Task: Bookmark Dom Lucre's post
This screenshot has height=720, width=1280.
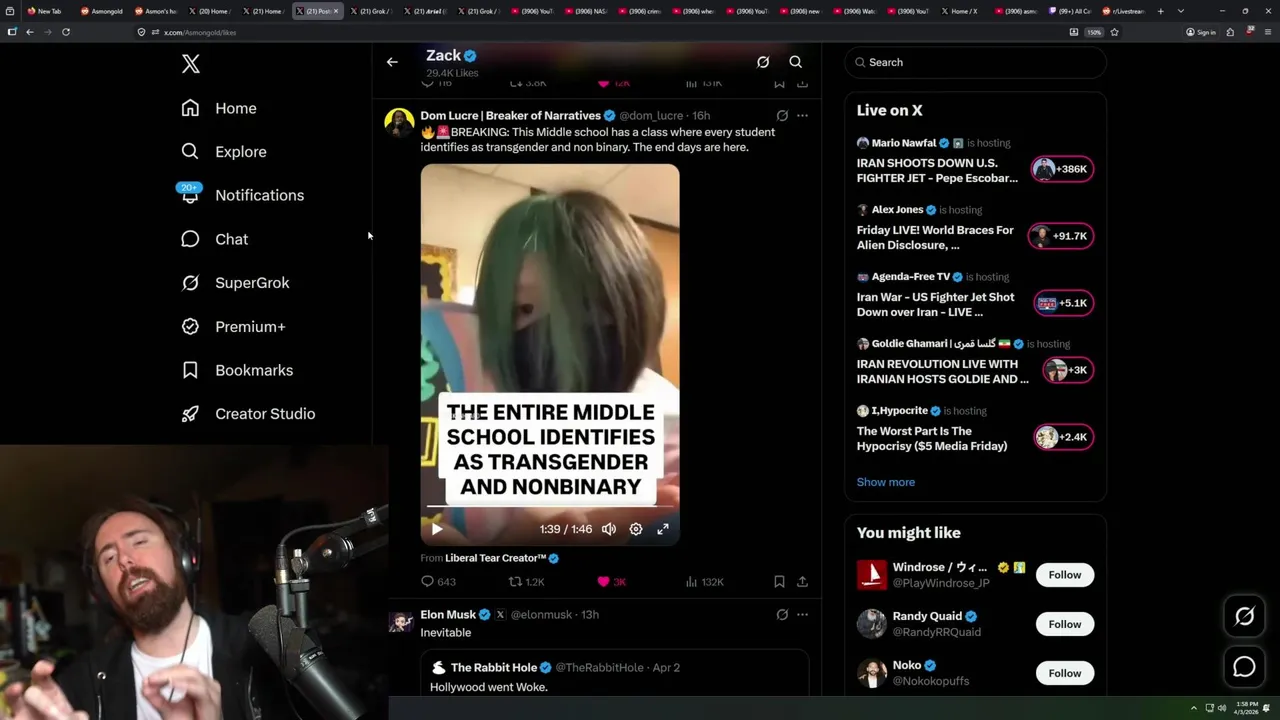Action: point(779,582)
